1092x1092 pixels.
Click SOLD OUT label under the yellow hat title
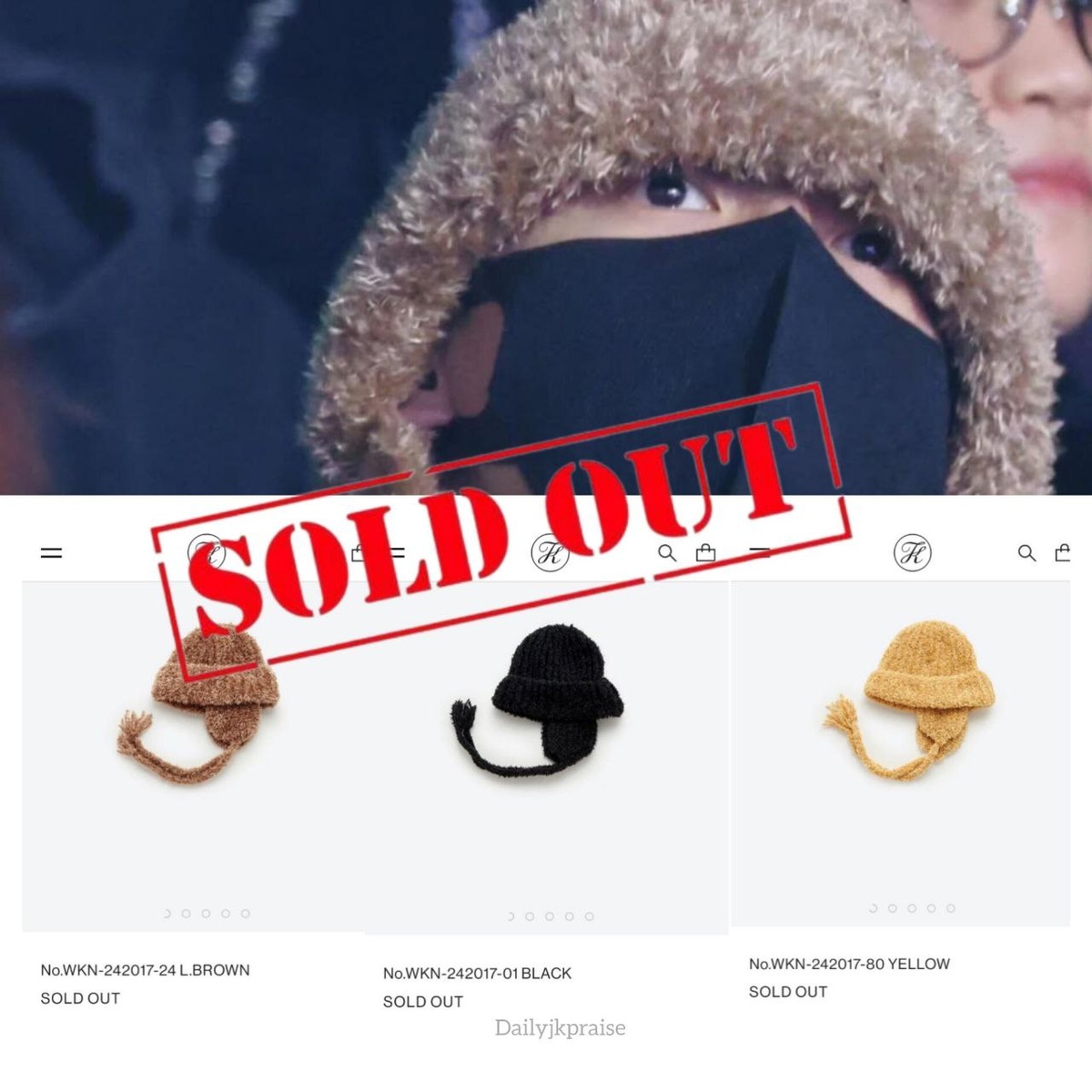(788, 992)
